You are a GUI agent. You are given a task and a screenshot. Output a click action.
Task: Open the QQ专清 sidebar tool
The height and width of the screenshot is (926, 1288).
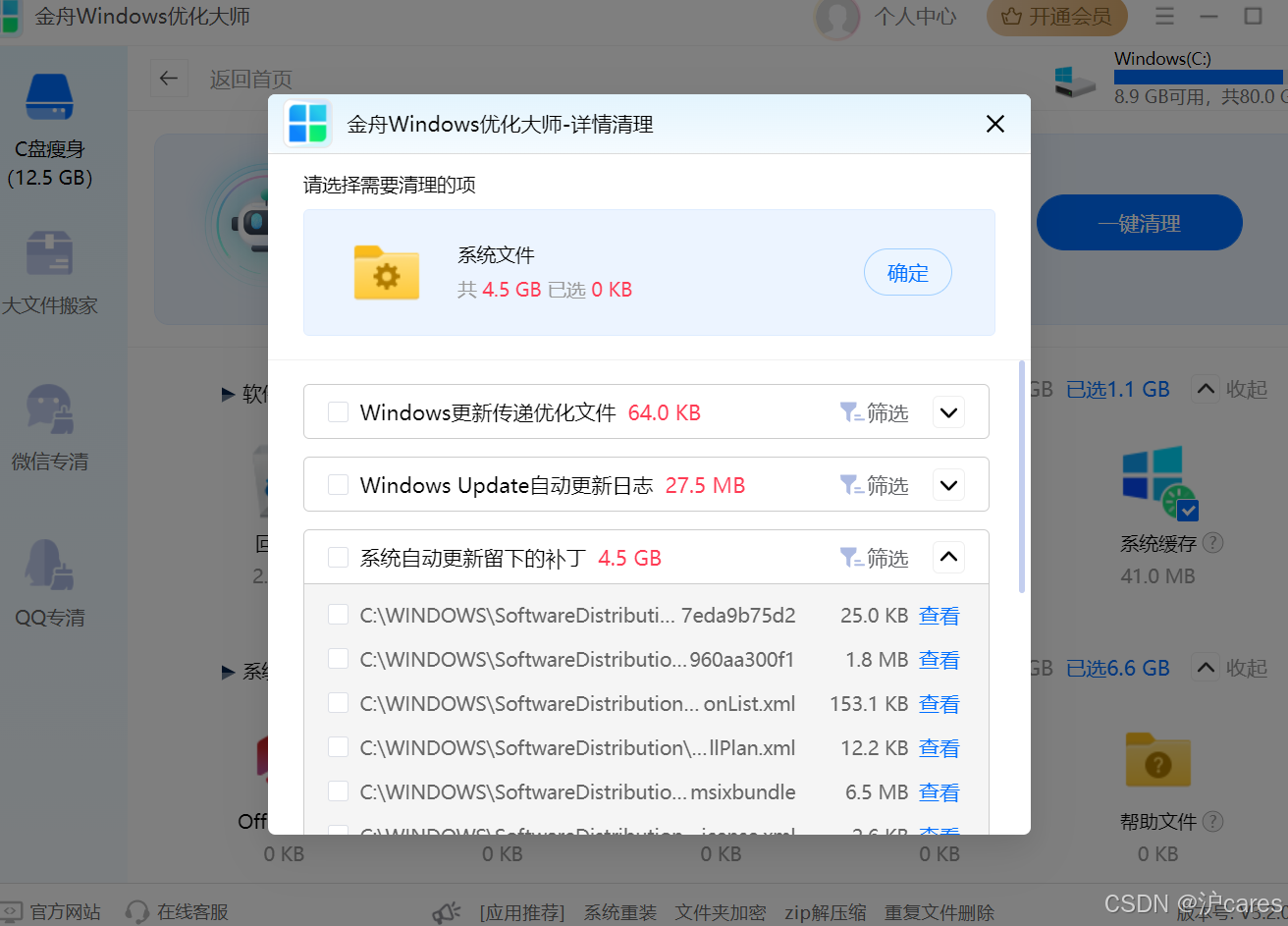(49, 583)
